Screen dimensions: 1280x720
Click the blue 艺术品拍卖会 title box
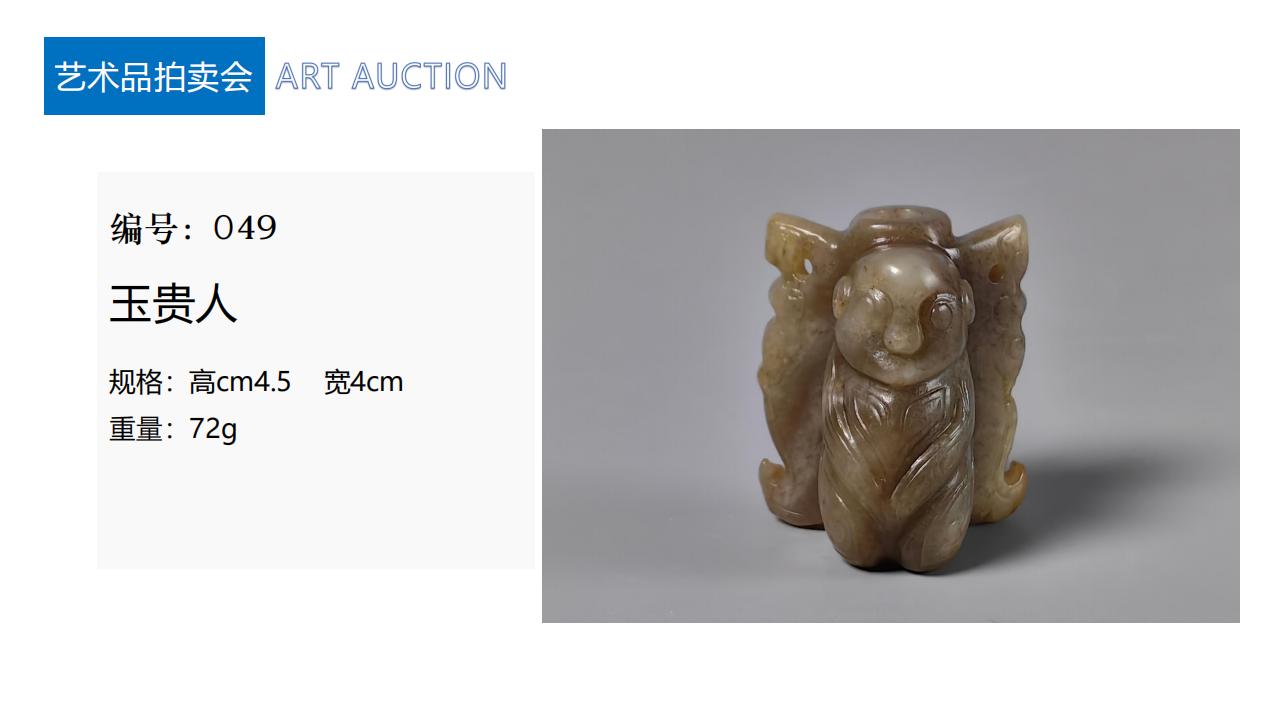(x=154, y=76)
